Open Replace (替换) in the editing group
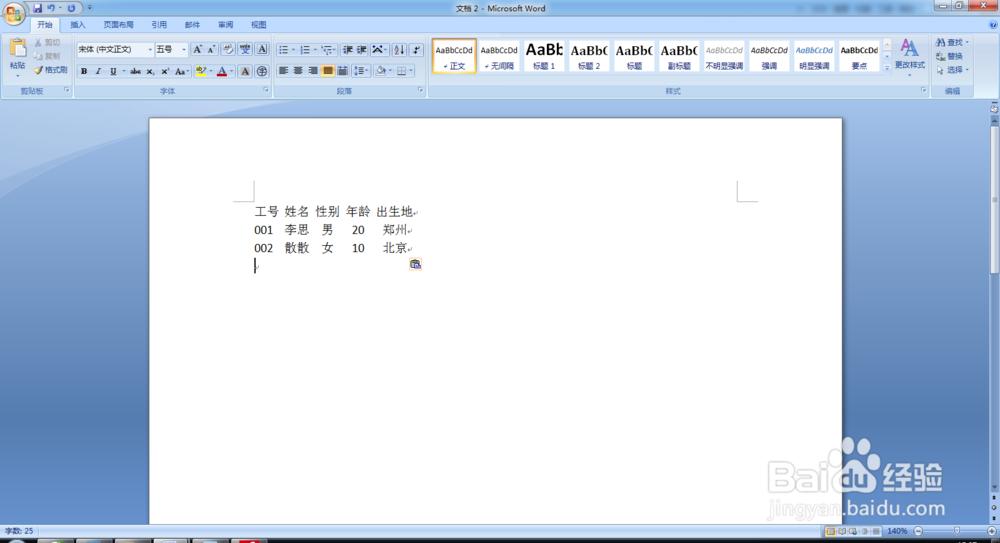1000x543 pixels. 950,56
